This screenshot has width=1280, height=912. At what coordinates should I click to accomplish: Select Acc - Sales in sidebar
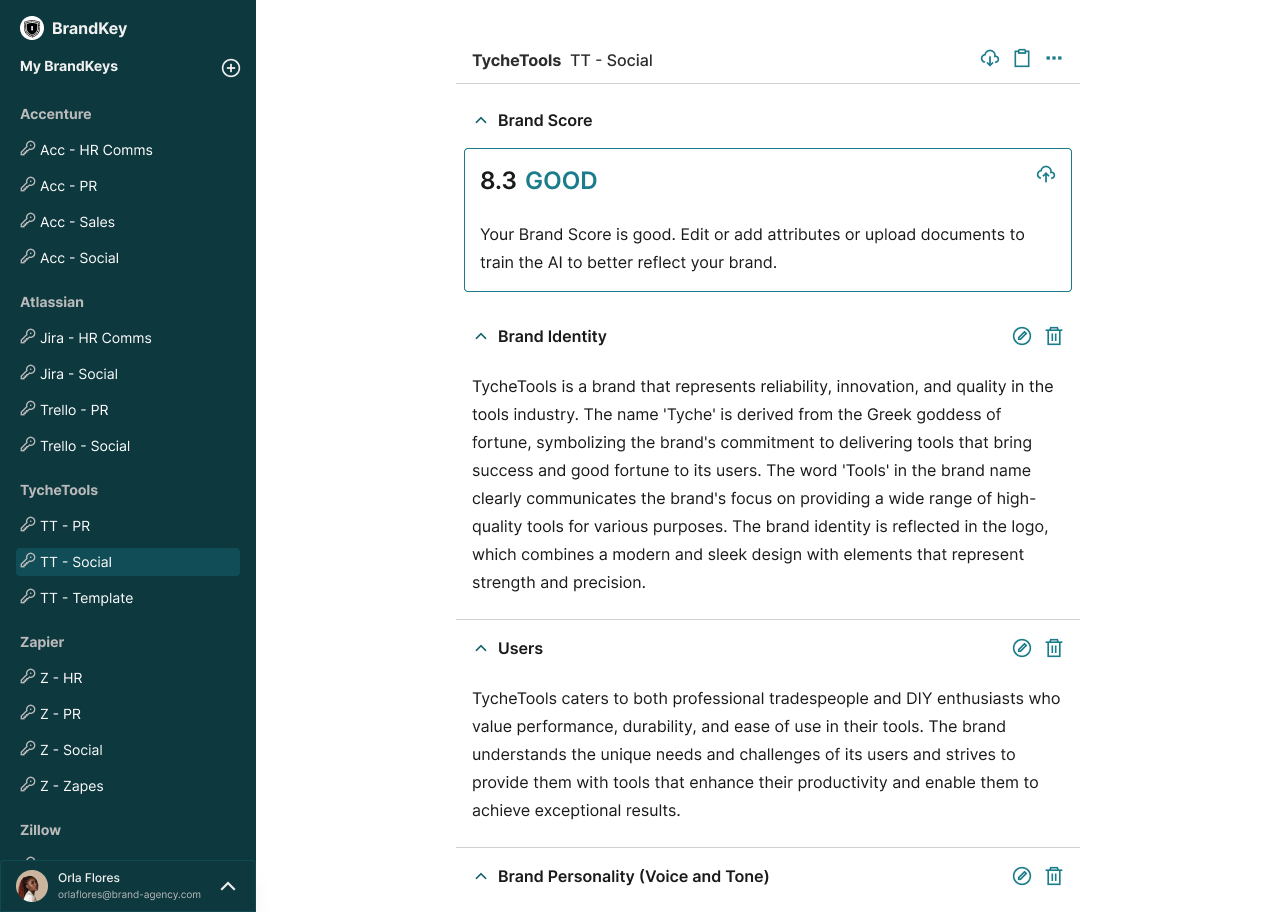(128, 222)
